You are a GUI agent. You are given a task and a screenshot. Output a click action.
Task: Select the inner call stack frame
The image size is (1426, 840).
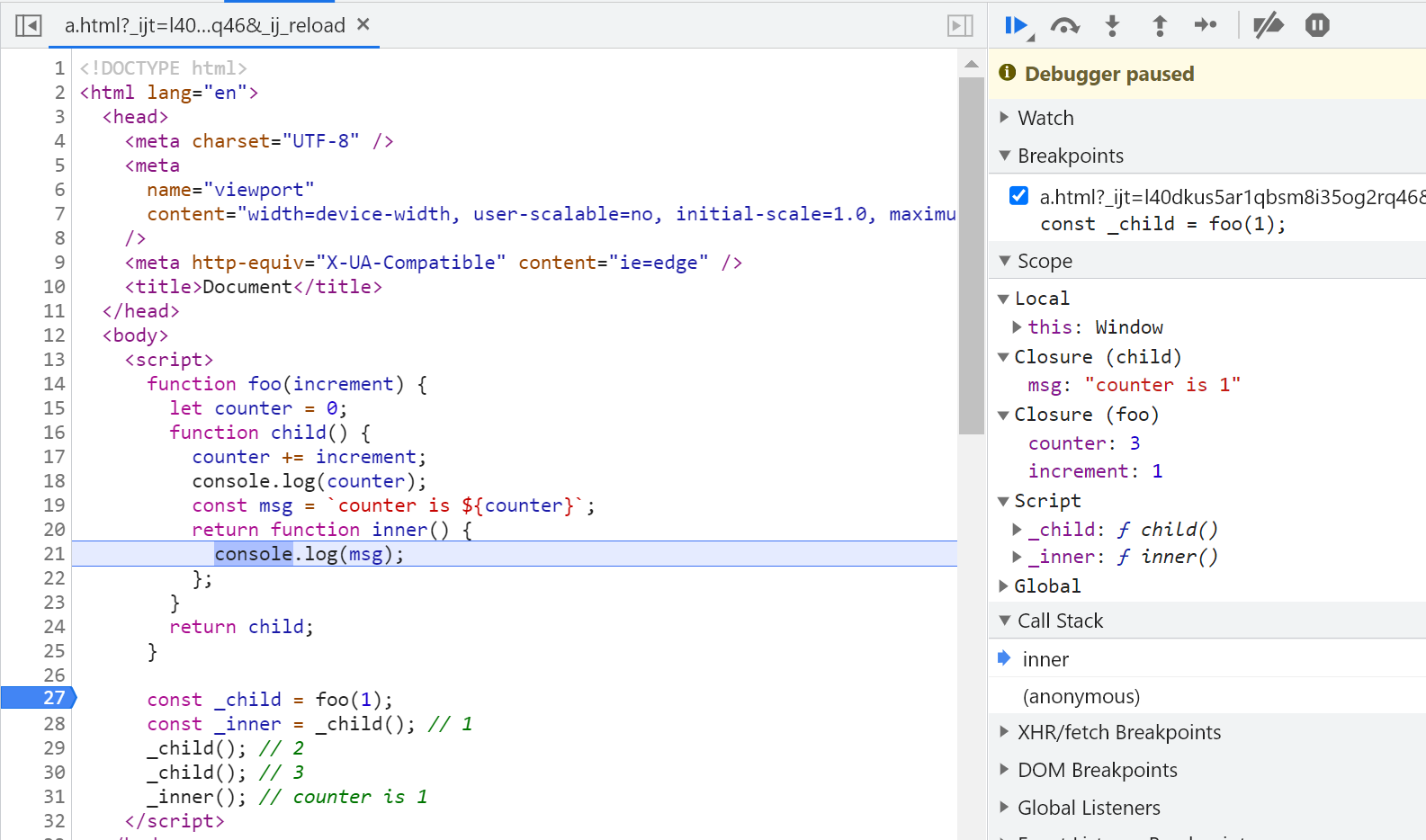1045,659
